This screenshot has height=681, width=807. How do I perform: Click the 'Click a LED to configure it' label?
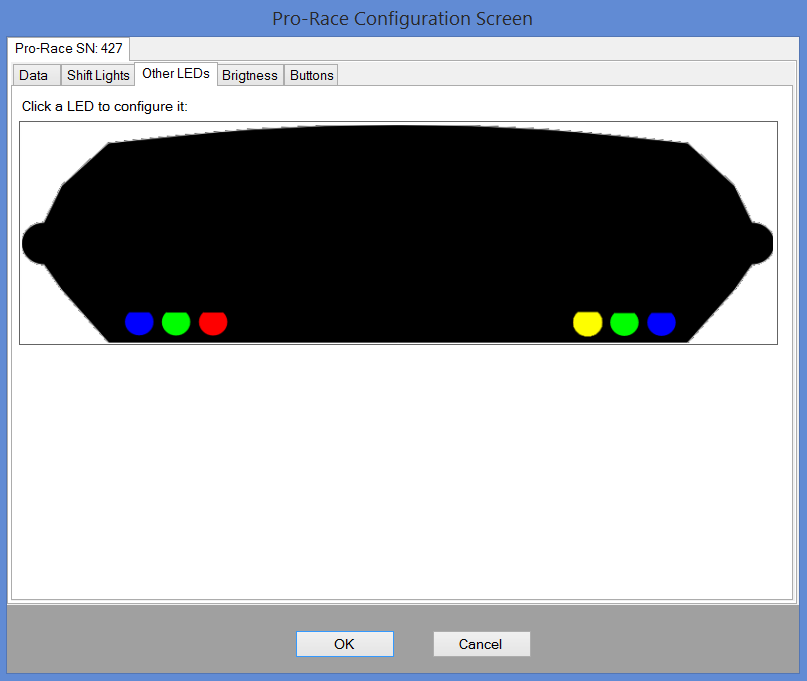click(x=105, y=105)
